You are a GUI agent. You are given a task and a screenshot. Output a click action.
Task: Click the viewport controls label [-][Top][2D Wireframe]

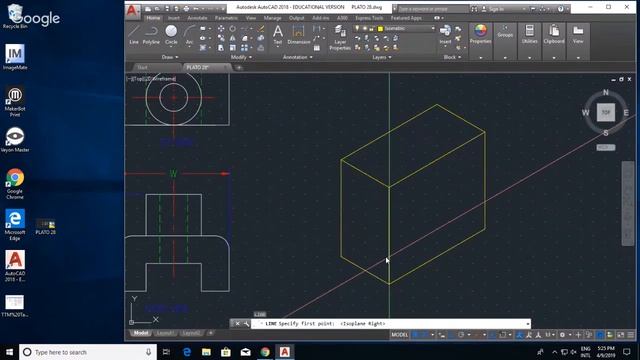[151, 79]
